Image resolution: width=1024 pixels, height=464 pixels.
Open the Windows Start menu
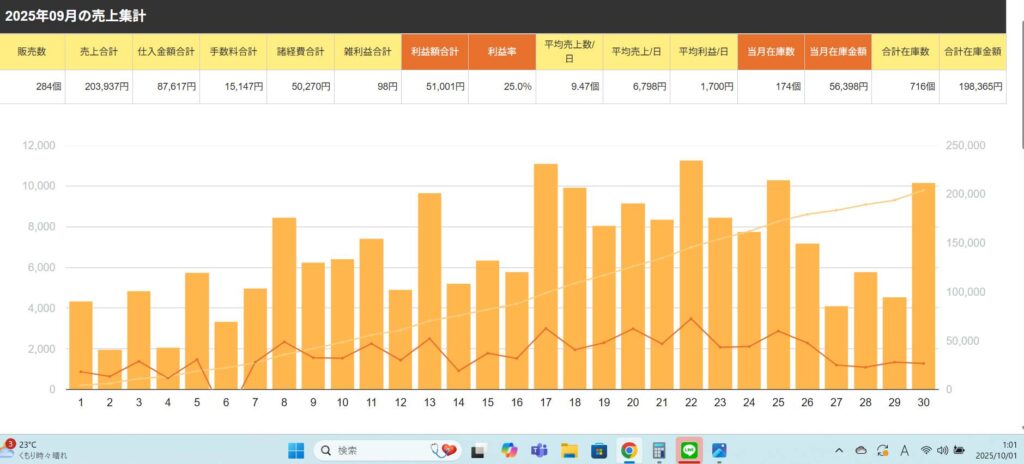point(297,451)
